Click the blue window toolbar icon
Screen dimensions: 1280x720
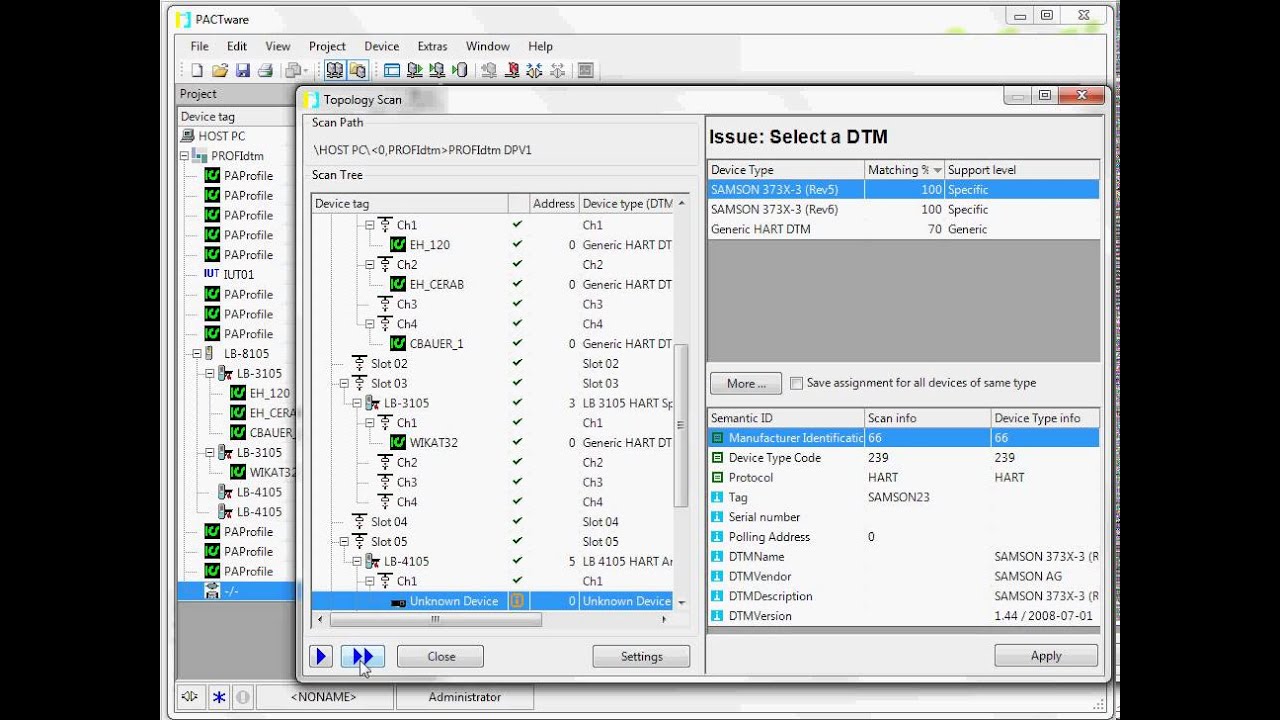click(391, 70)
